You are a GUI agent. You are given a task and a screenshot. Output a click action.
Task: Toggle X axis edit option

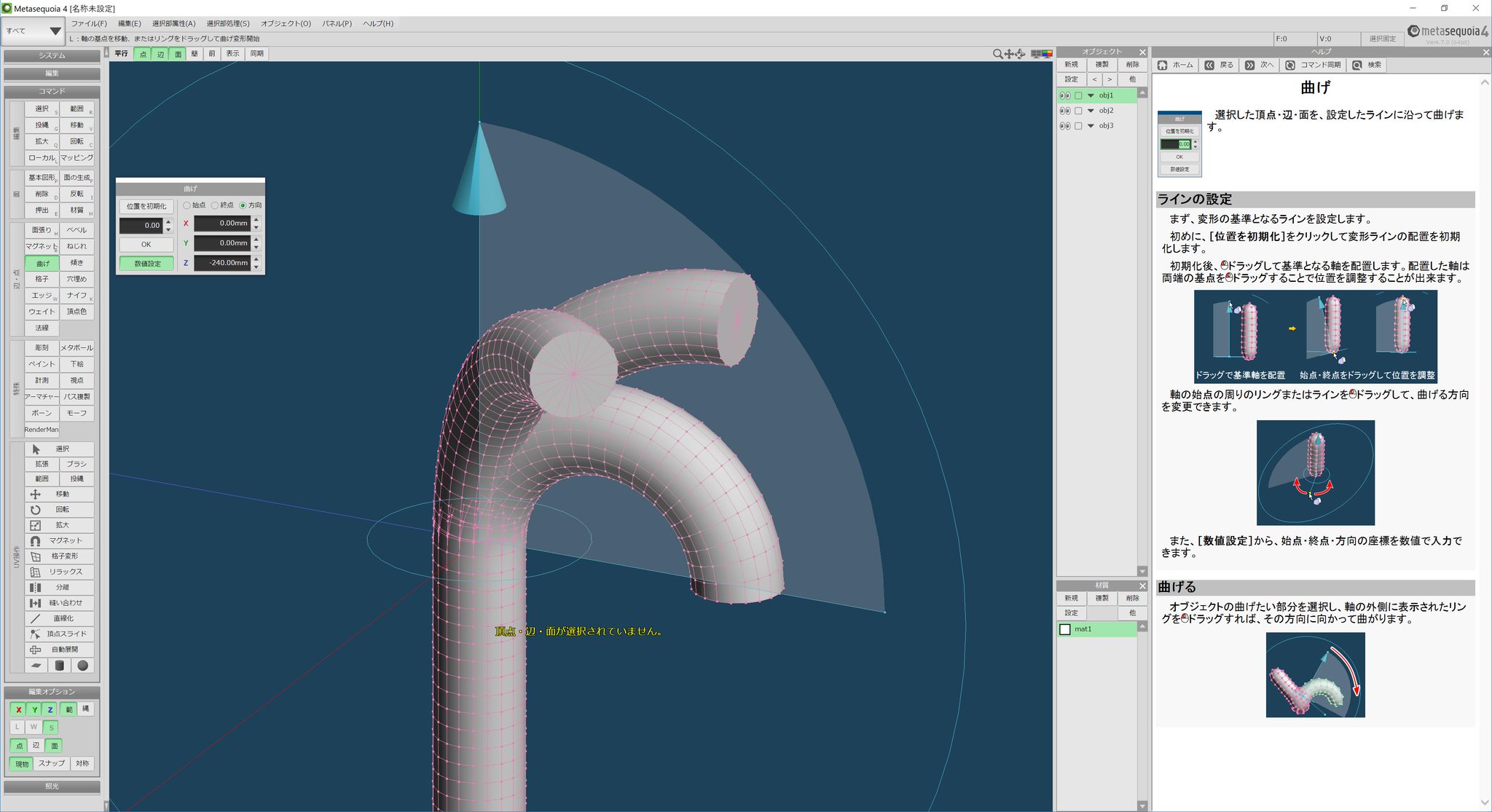click(x=18, y=709)
